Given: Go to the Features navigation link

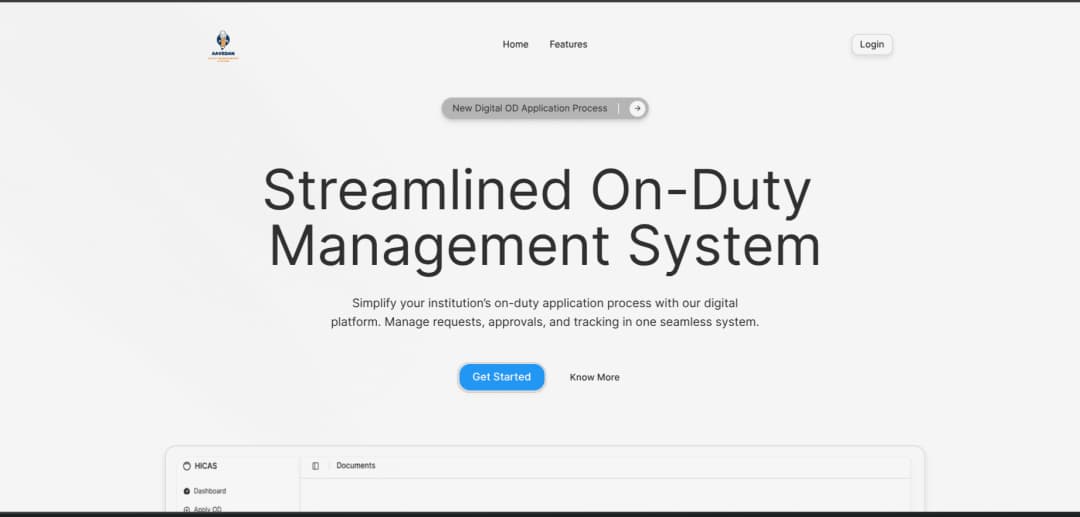Looking at the screenshot, I should coord(568,44).
